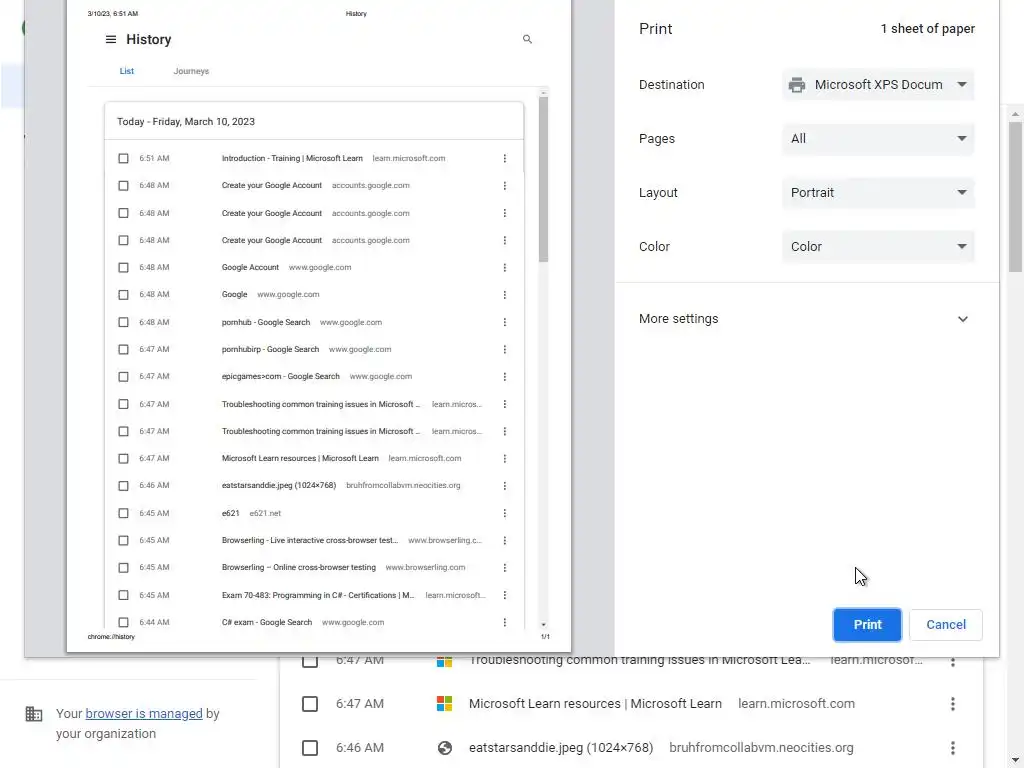Check the Google Account 6:48 AM entry
Screen dimensions: 1024x768
click(123, 267)
